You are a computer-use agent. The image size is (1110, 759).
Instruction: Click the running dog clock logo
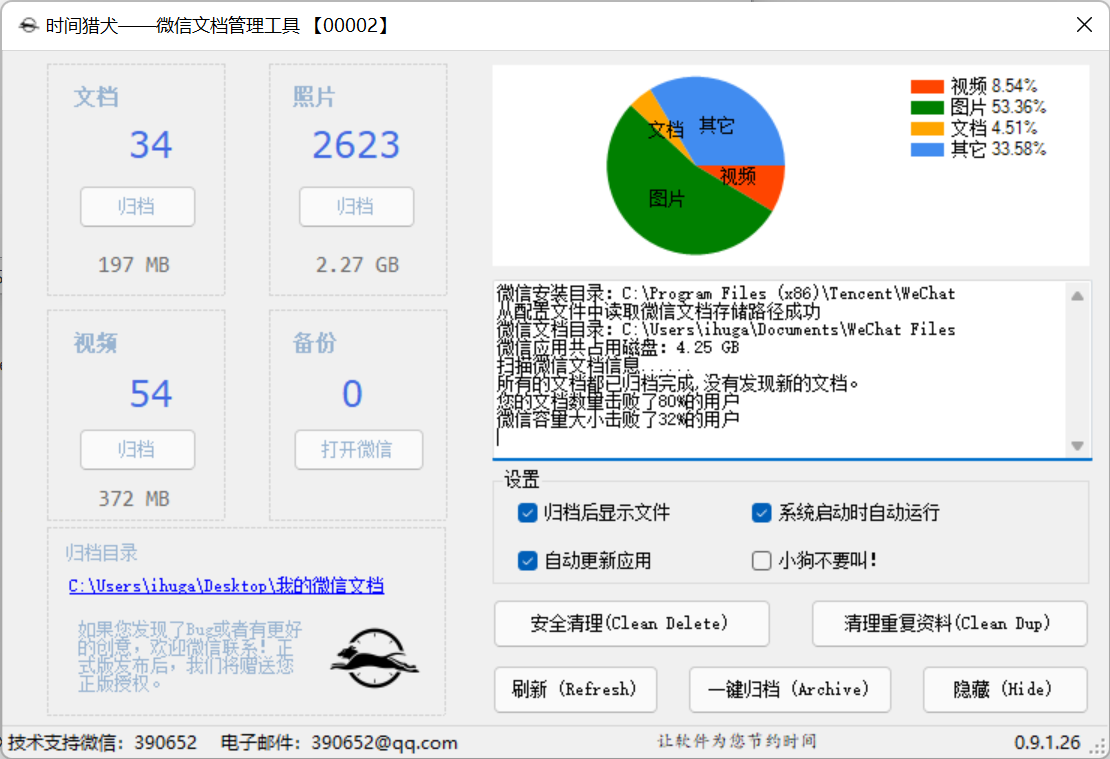pyautogui.click(x=374, y=658)
